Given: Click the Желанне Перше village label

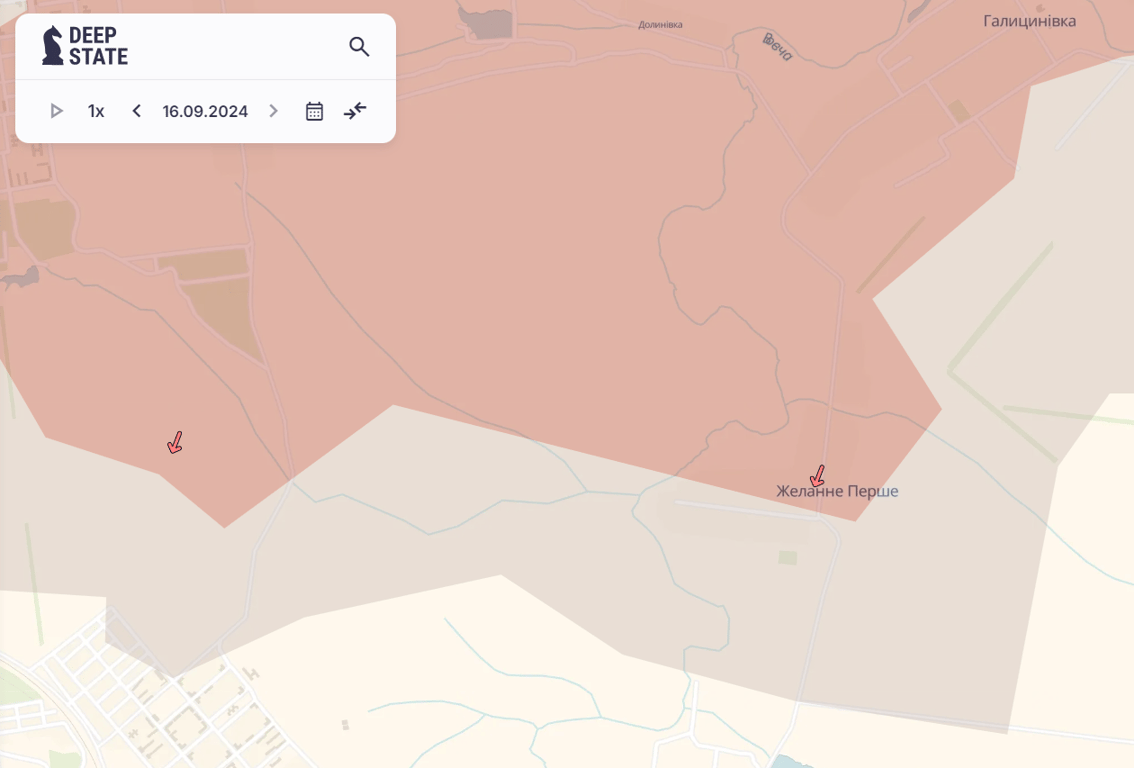Looking at the screenshot, I should [837, 492].
